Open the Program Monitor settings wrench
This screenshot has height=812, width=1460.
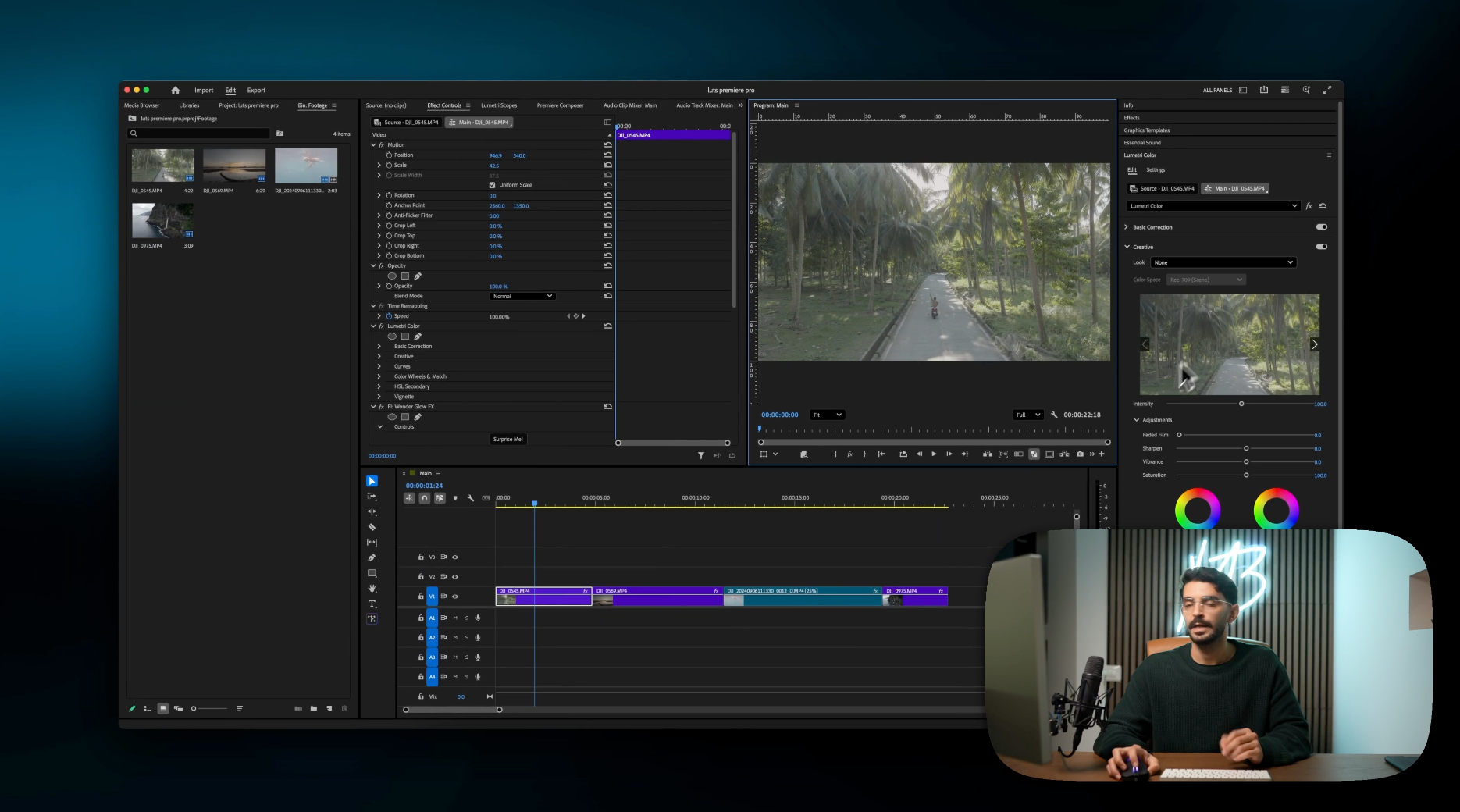point(1054,415)
